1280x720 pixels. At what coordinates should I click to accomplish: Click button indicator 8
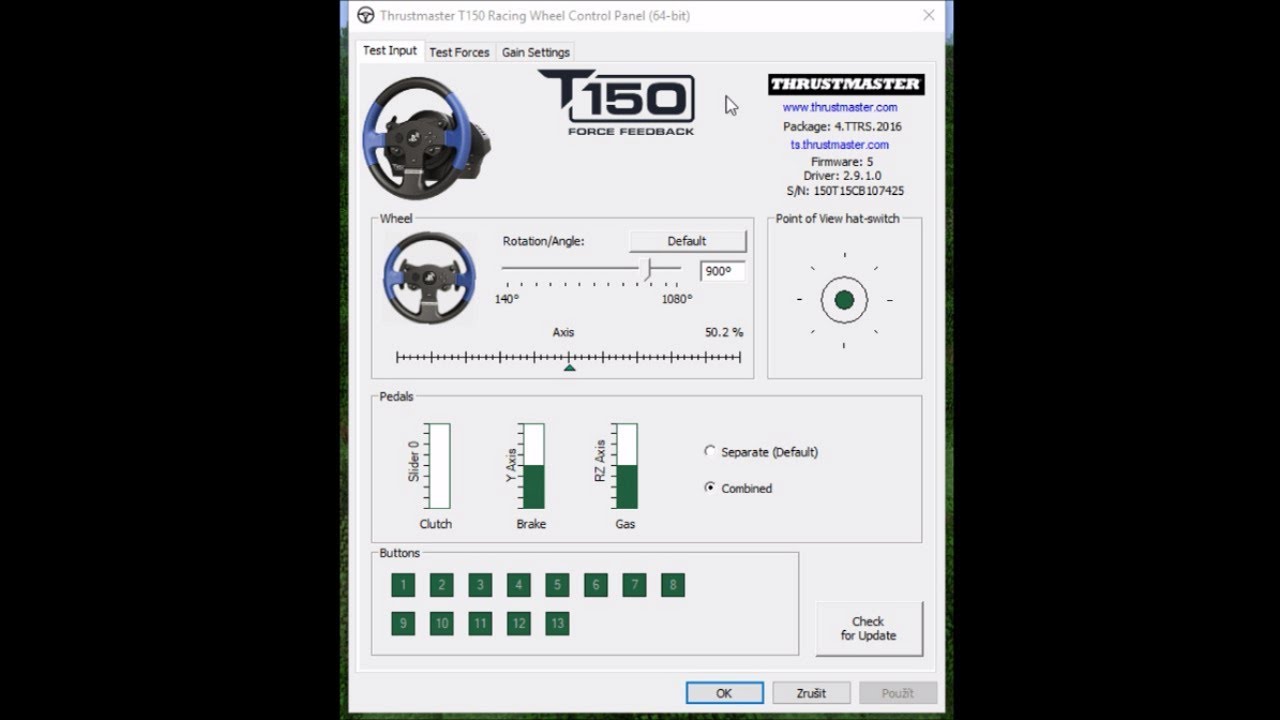point(673,585)
